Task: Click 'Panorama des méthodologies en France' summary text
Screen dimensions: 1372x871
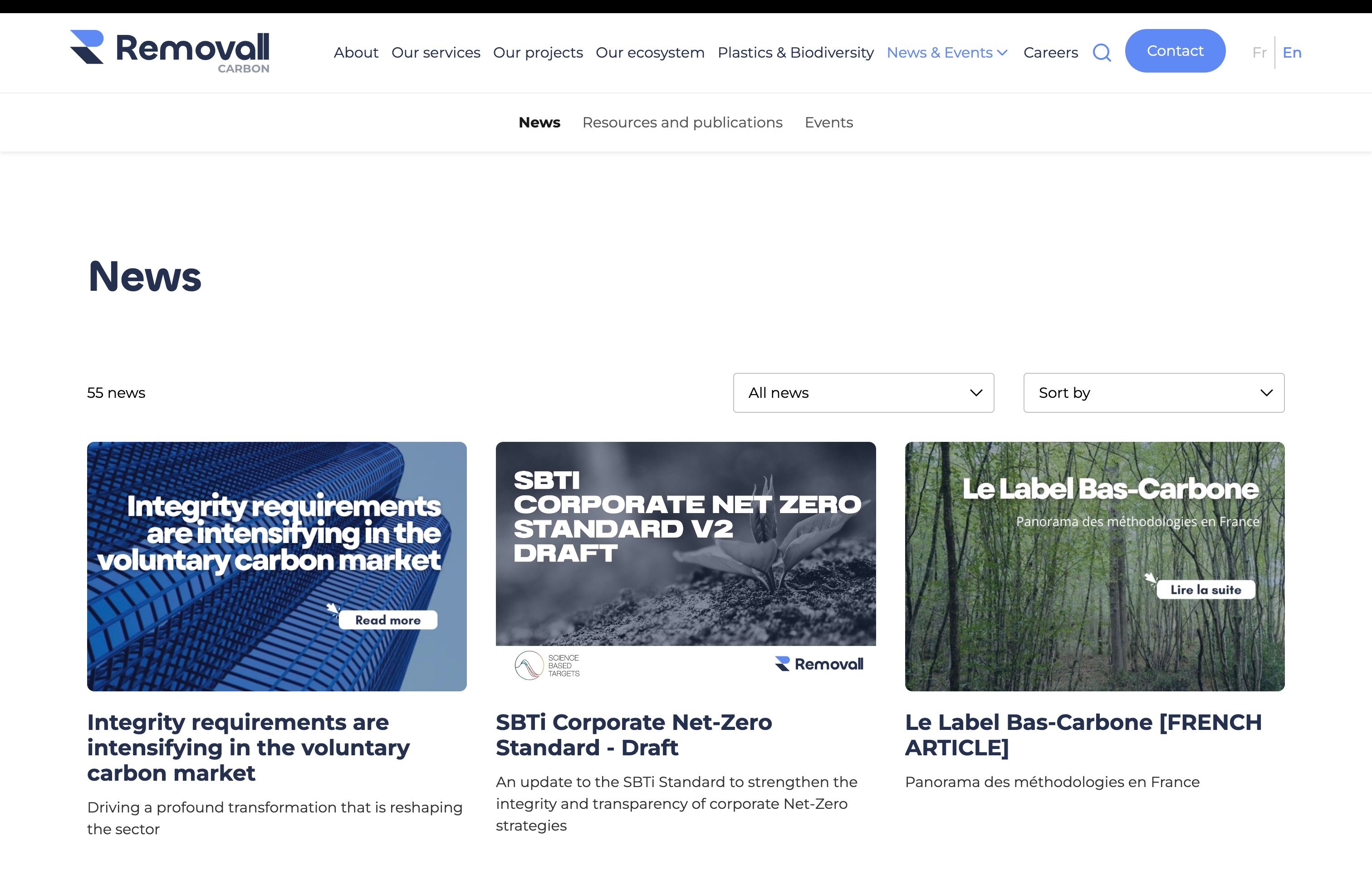Action: (x=1052, y=782)
